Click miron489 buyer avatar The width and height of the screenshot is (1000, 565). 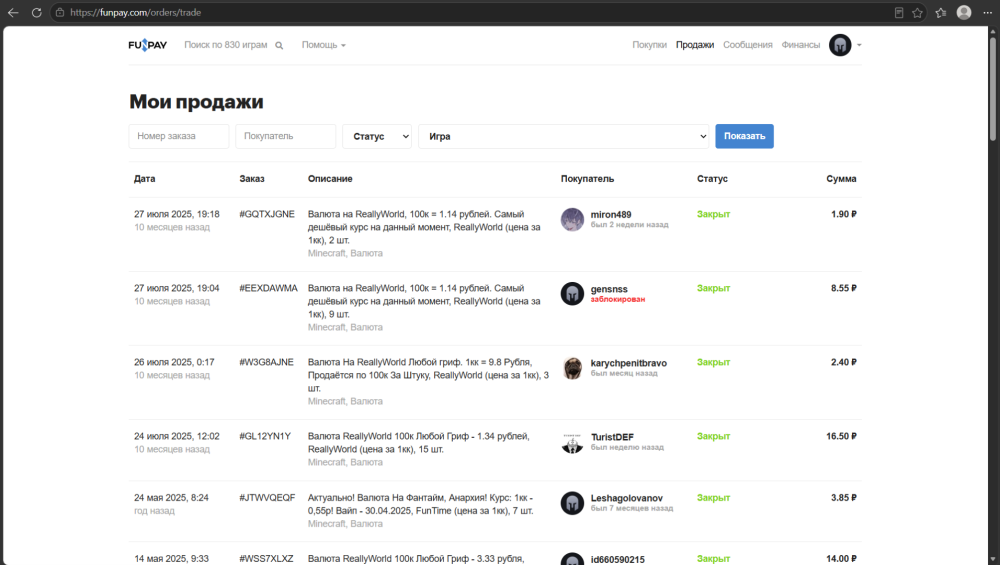572,219
